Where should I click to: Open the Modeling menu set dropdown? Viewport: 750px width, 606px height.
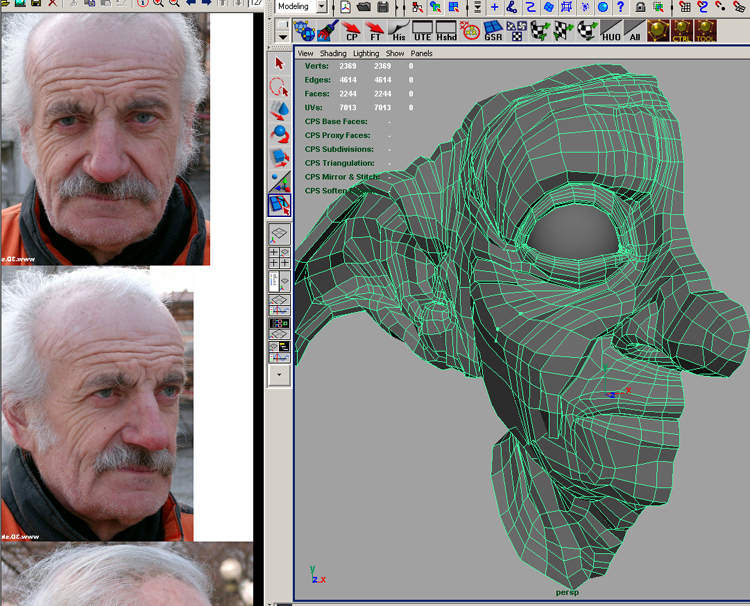[321, 7]
